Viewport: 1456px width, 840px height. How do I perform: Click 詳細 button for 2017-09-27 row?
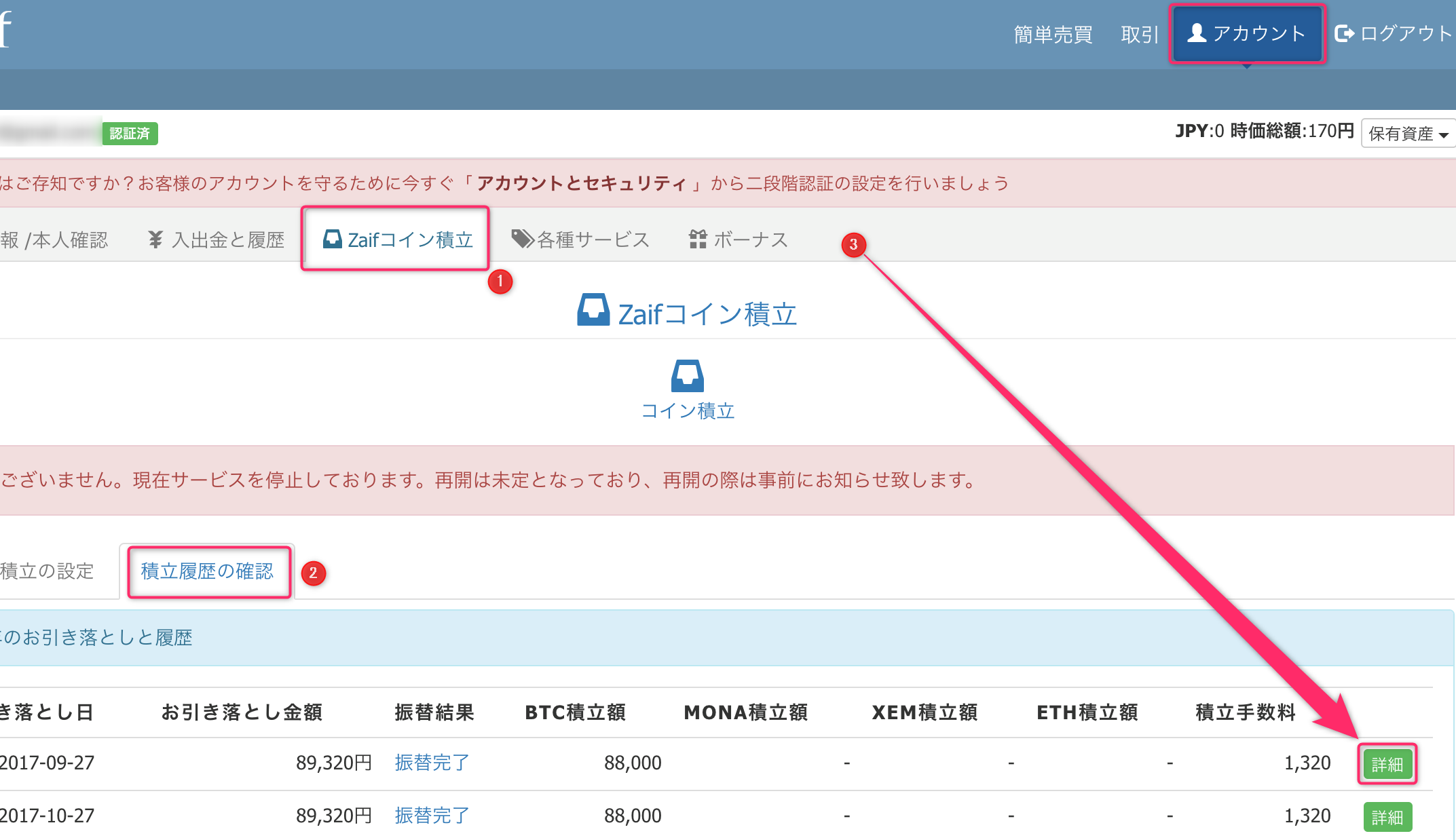click(1387, 765)
